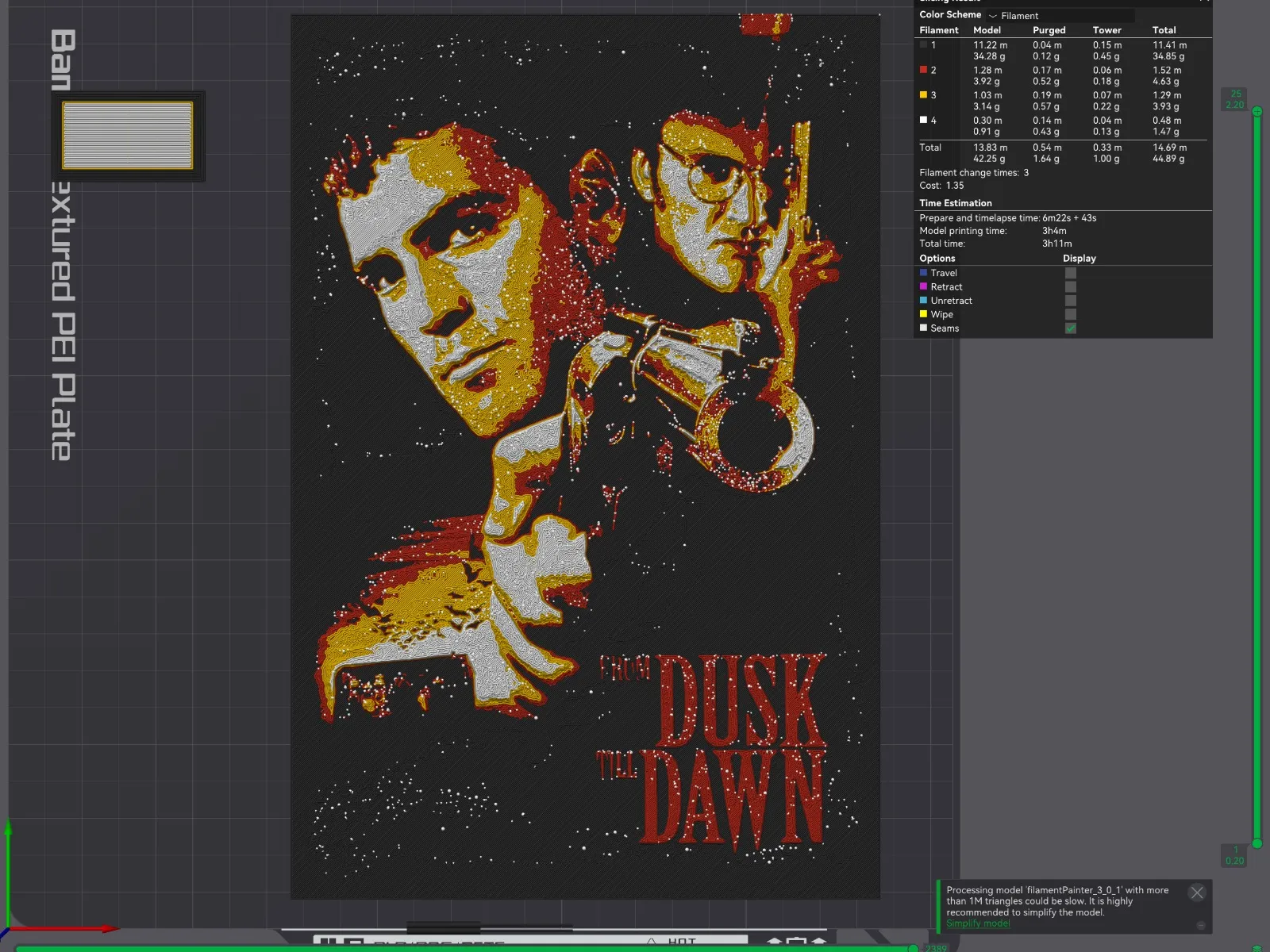This screenshot has width=1270, height=952.
Task: Click the Model column header
Action: click(x=987, y=30)
